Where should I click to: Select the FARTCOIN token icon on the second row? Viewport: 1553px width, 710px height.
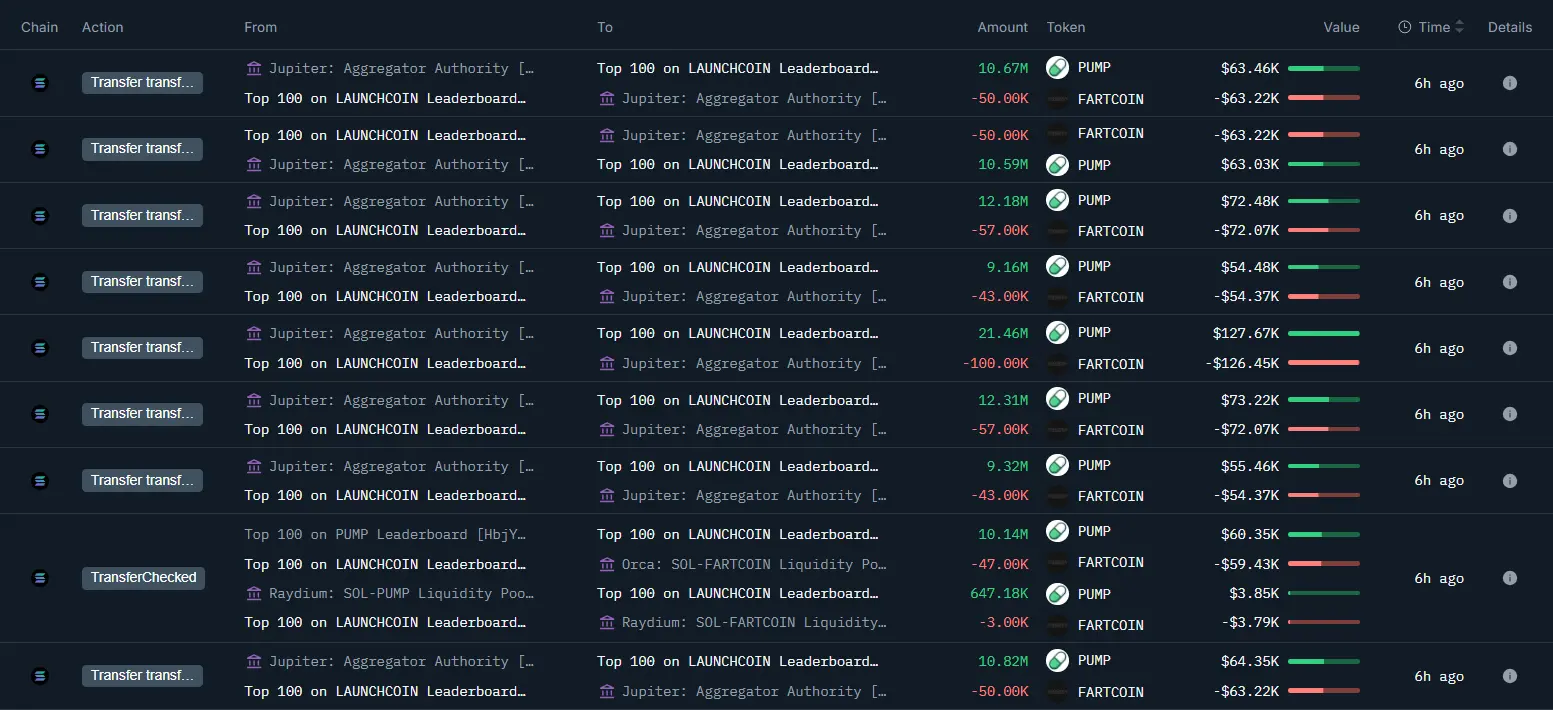(1057, 133)
